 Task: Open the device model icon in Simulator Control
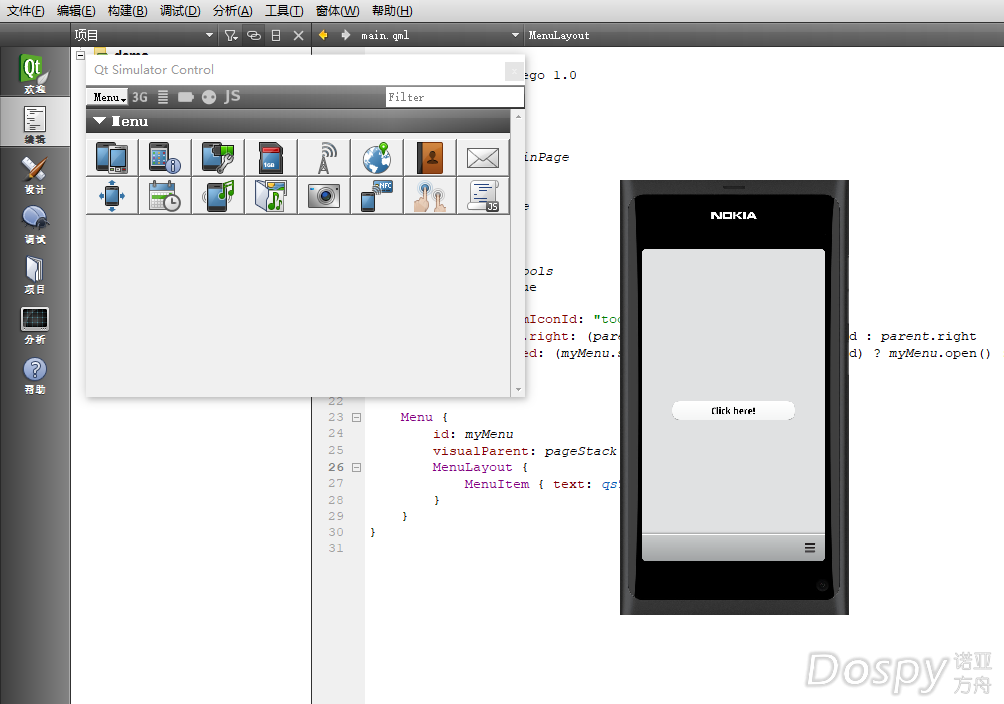click(x=112, y=158)
